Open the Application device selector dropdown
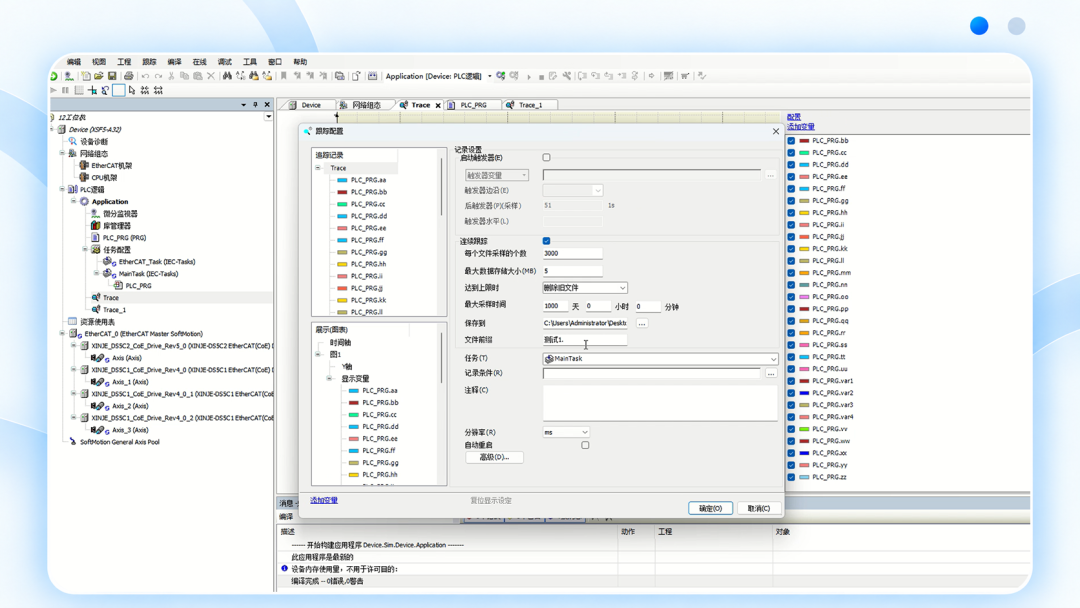The image size is (1080, 608). [x=490, y=76]
